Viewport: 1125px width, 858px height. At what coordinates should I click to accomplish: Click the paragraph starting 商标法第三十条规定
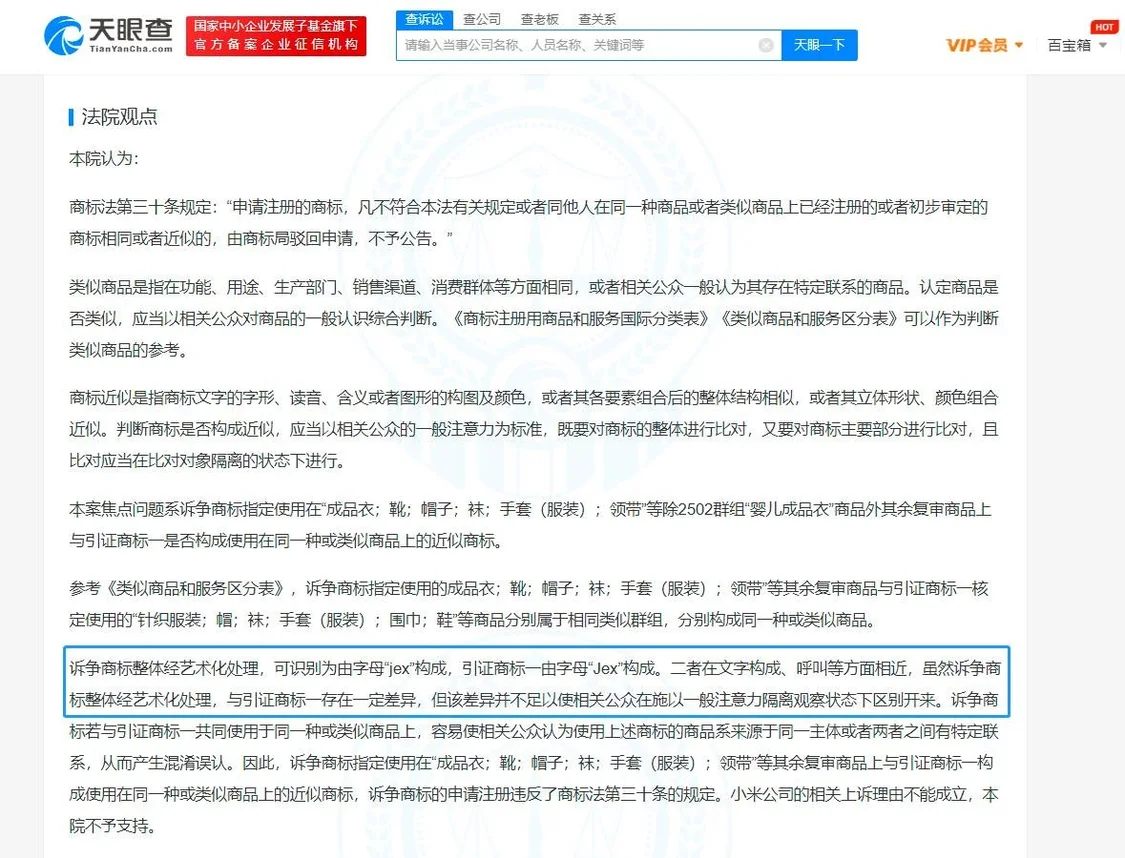click(x=529, y=222)
